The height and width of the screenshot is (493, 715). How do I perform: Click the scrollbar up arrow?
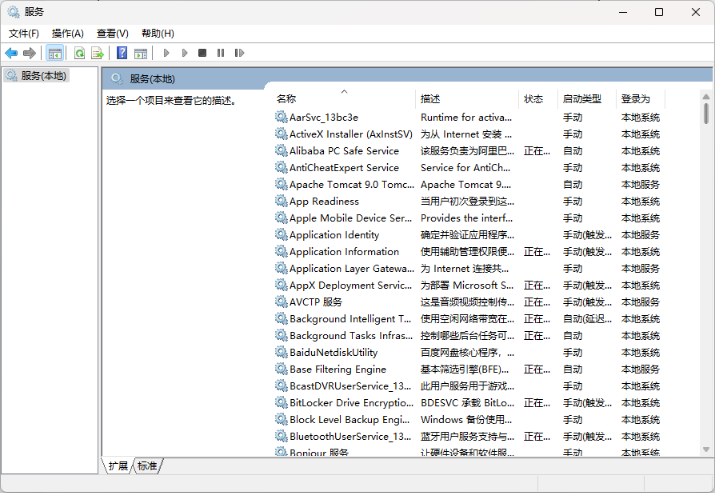click(706, 97)
